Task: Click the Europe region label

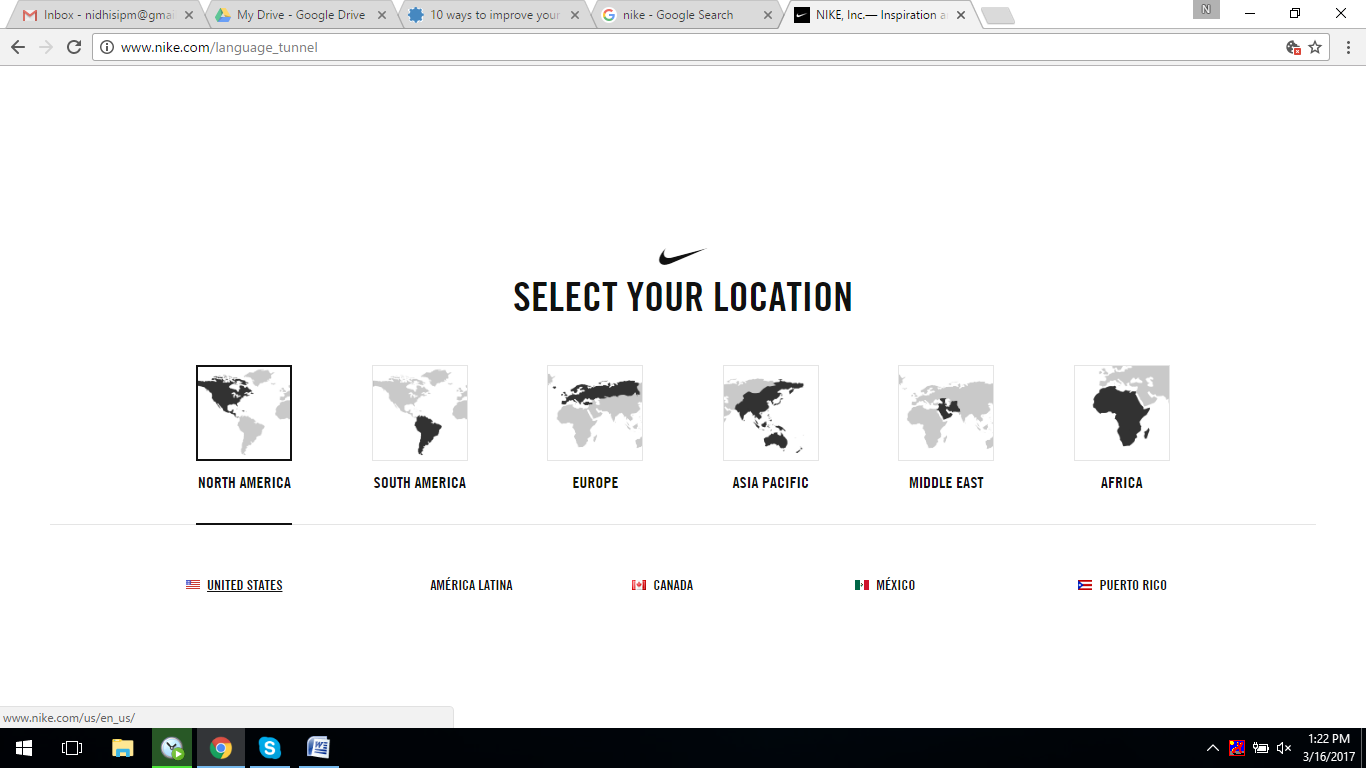Action: [595, 483]
